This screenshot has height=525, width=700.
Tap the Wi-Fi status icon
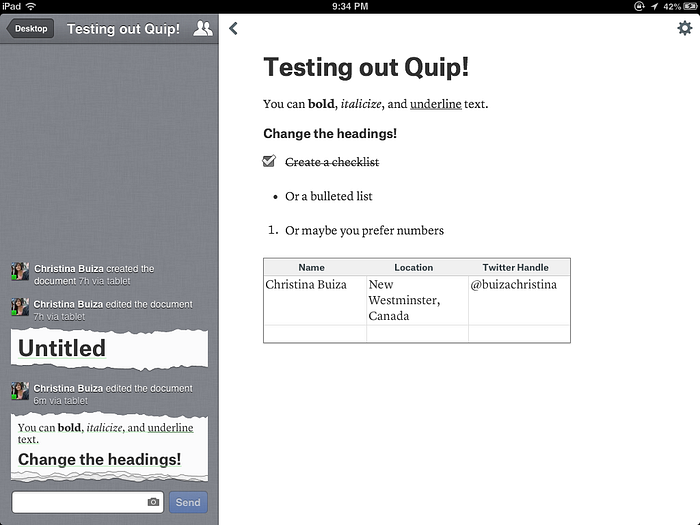(x=31, y=6)
